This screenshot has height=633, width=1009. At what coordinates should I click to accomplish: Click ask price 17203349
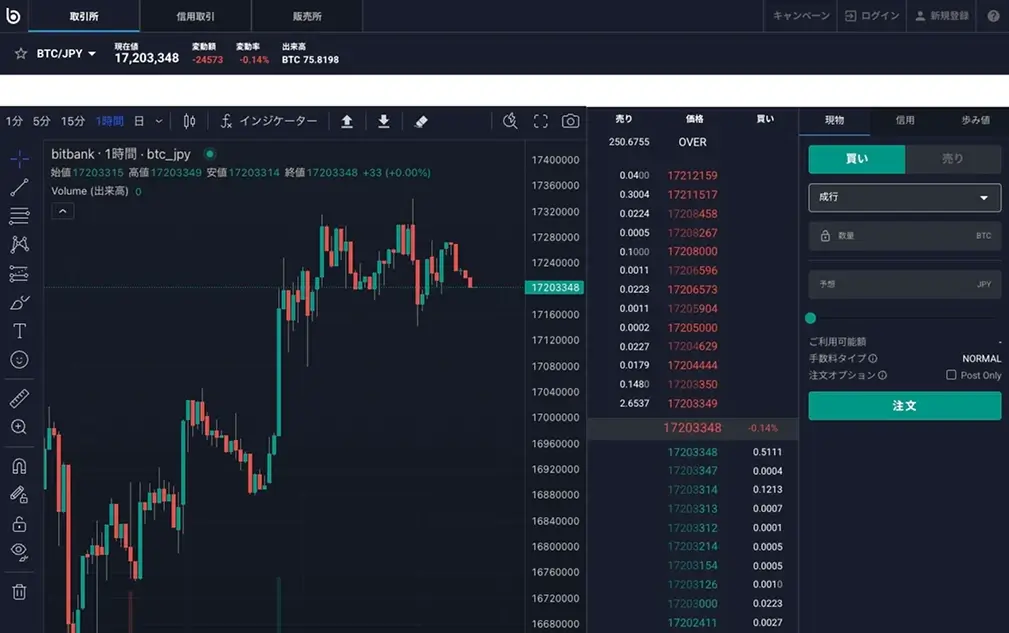point(692,403)
